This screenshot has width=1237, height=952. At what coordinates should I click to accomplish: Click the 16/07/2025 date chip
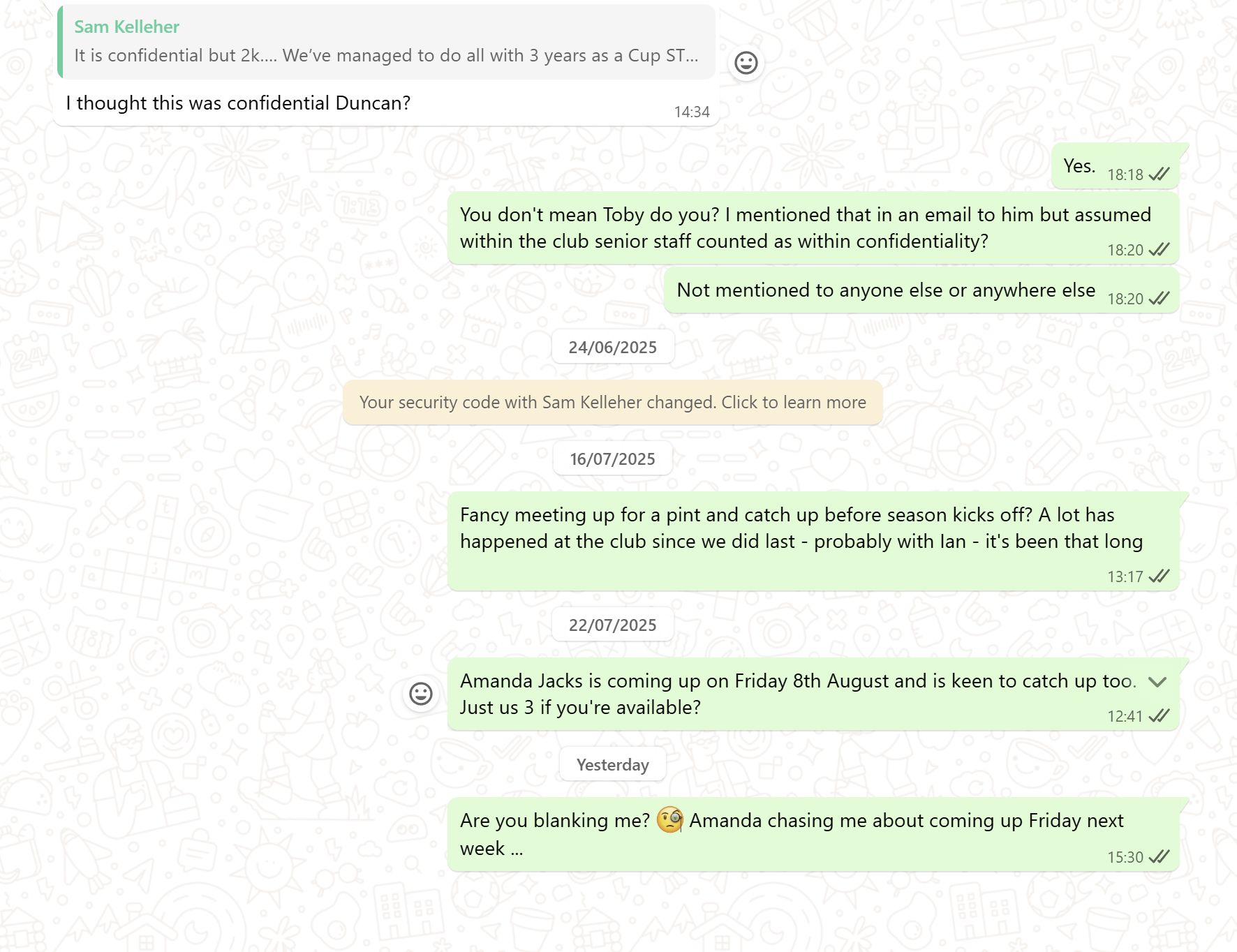612,459
